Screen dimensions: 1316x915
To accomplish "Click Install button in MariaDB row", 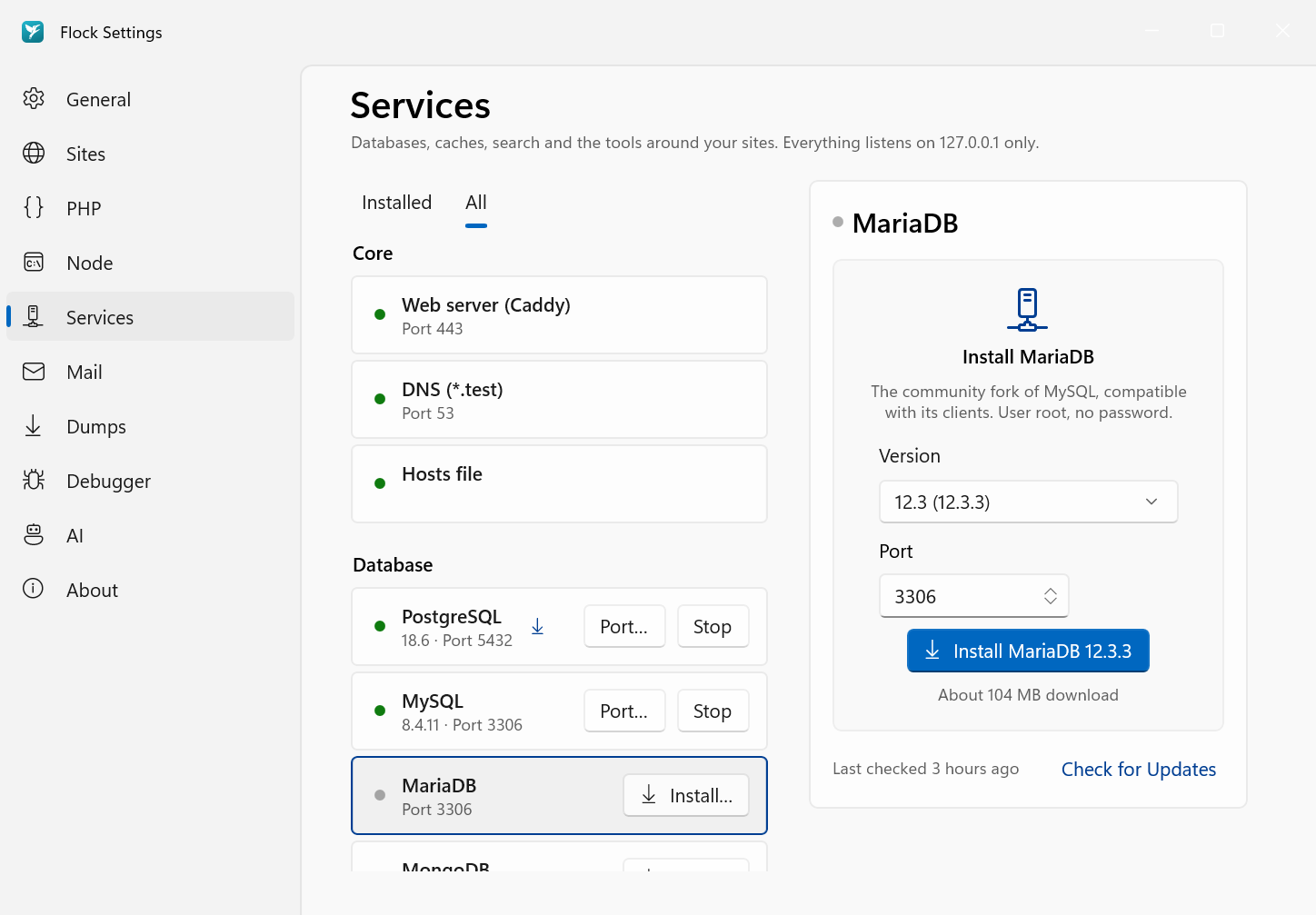I will [686, 795].
